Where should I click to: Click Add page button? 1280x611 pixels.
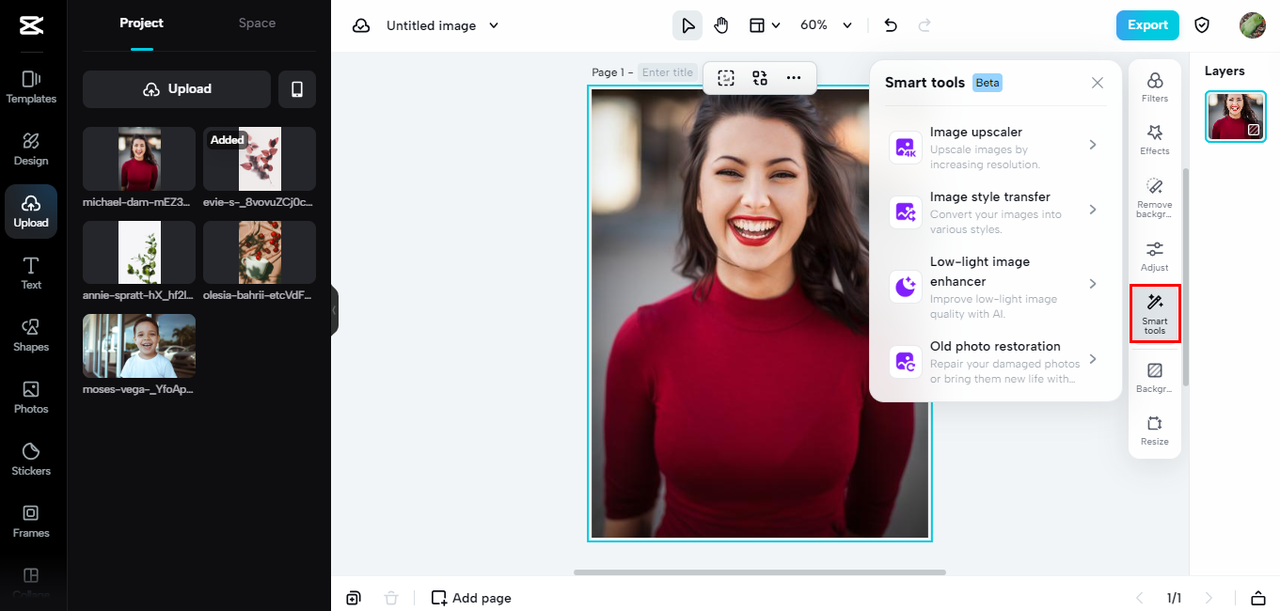(x=471, y=598)
